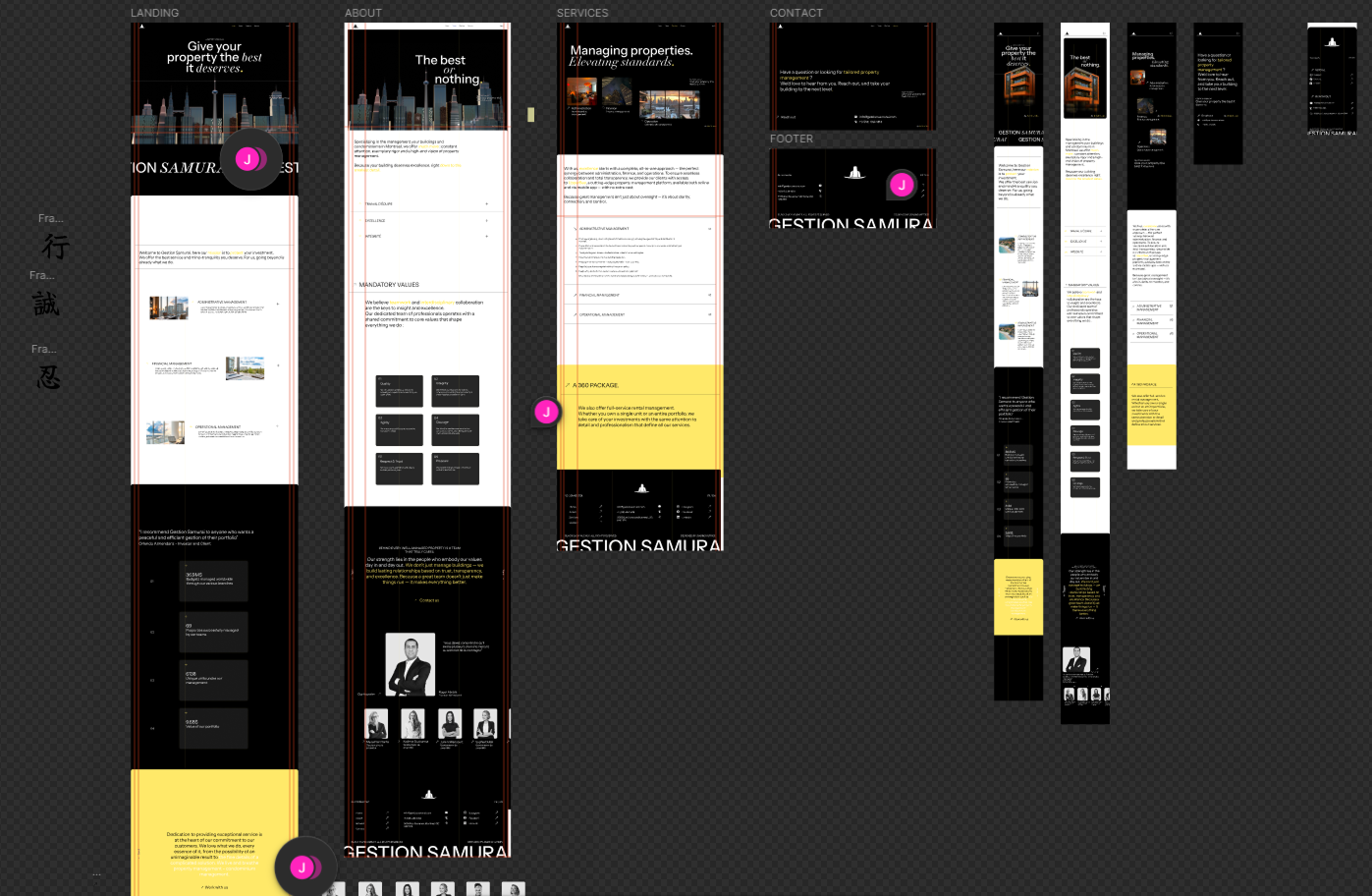Select the 行 kanji glyph on the canvas
Image resolution: width=1372 pixels, height=896 pixels.
click(x=55, y=247)
